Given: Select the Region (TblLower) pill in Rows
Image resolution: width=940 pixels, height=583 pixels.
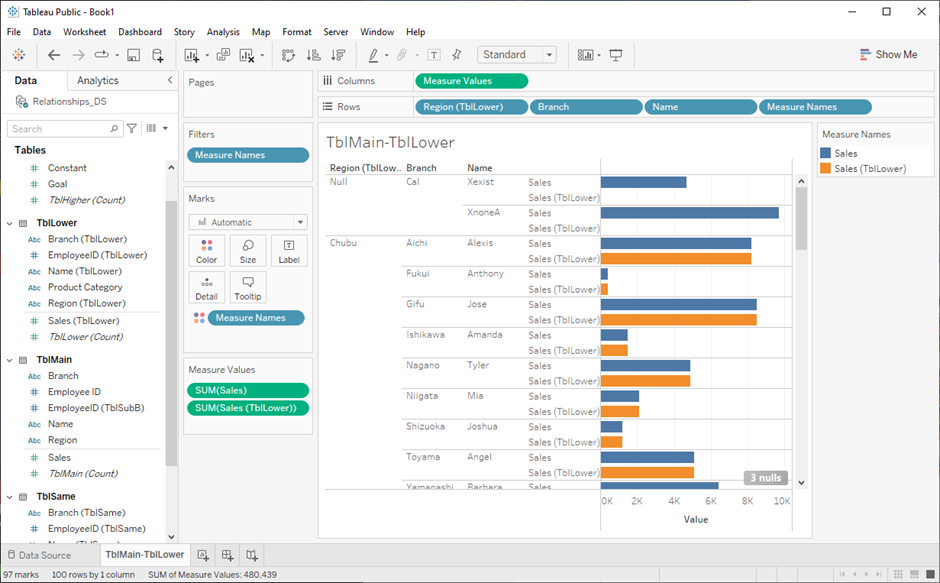Looking at the screenshot, I should (471, 107).
